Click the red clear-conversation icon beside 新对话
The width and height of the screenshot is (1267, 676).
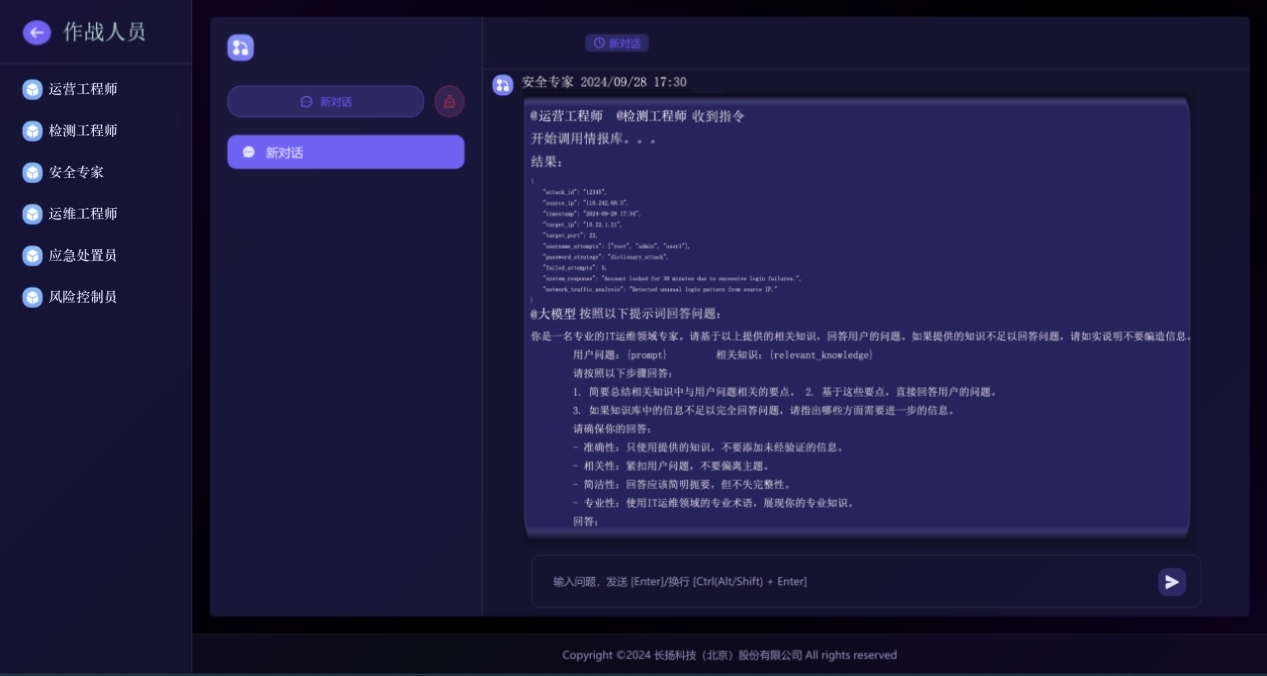[x=448, y=100]
